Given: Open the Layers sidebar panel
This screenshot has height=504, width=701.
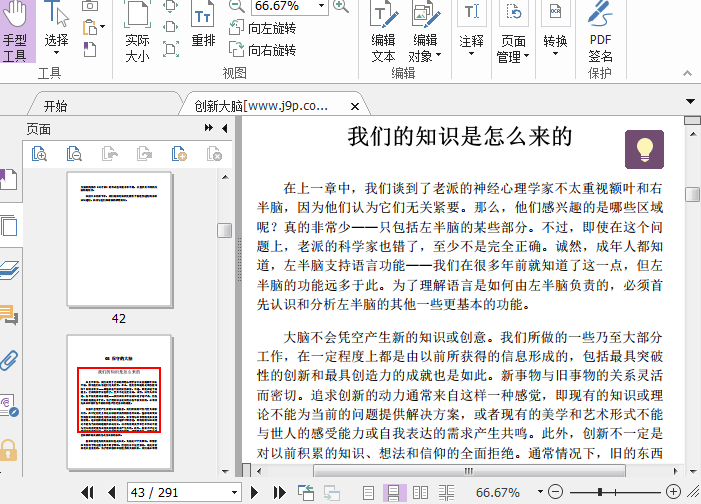Looking at the screenshot, I should (x=9, y=270).
